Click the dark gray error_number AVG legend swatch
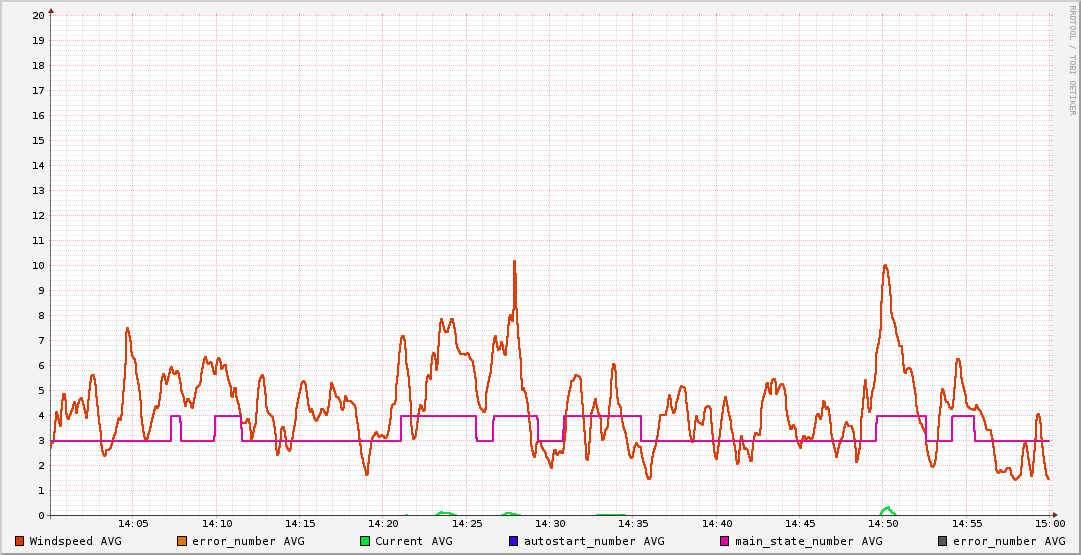The height and width of the screenshot is (555, 1081). tap(943, 541)
